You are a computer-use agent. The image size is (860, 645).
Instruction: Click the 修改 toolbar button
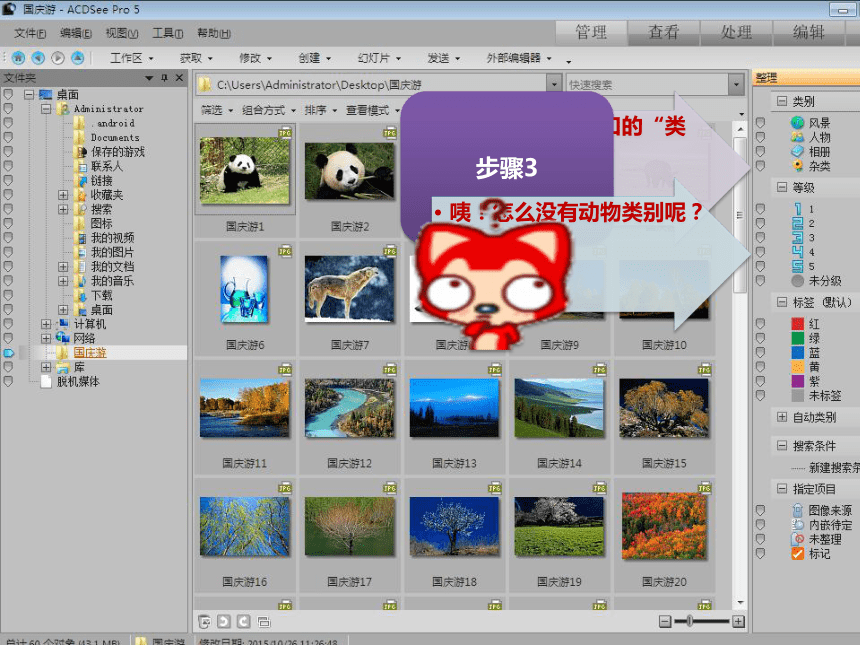tap(255, 58)
